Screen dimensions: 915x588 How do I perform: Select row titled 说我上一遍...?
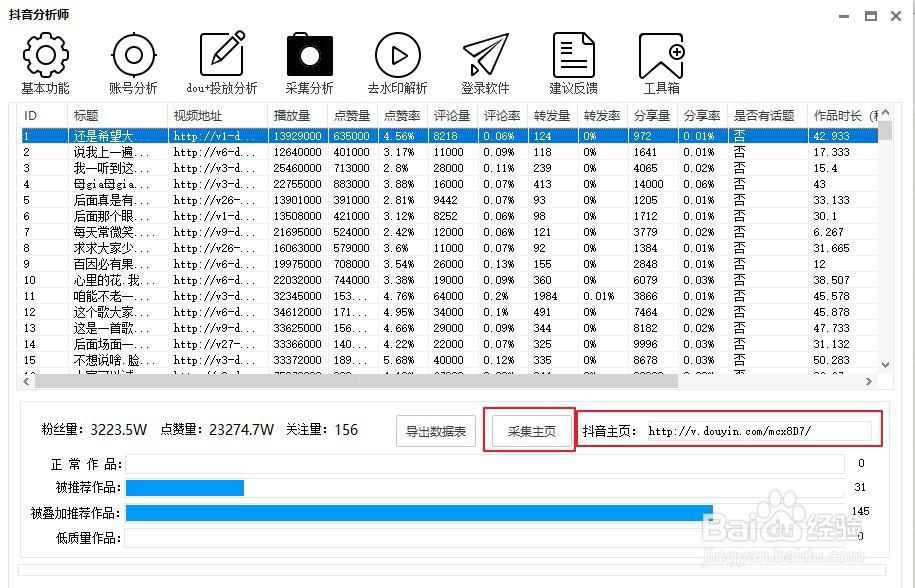click(448, 152)
